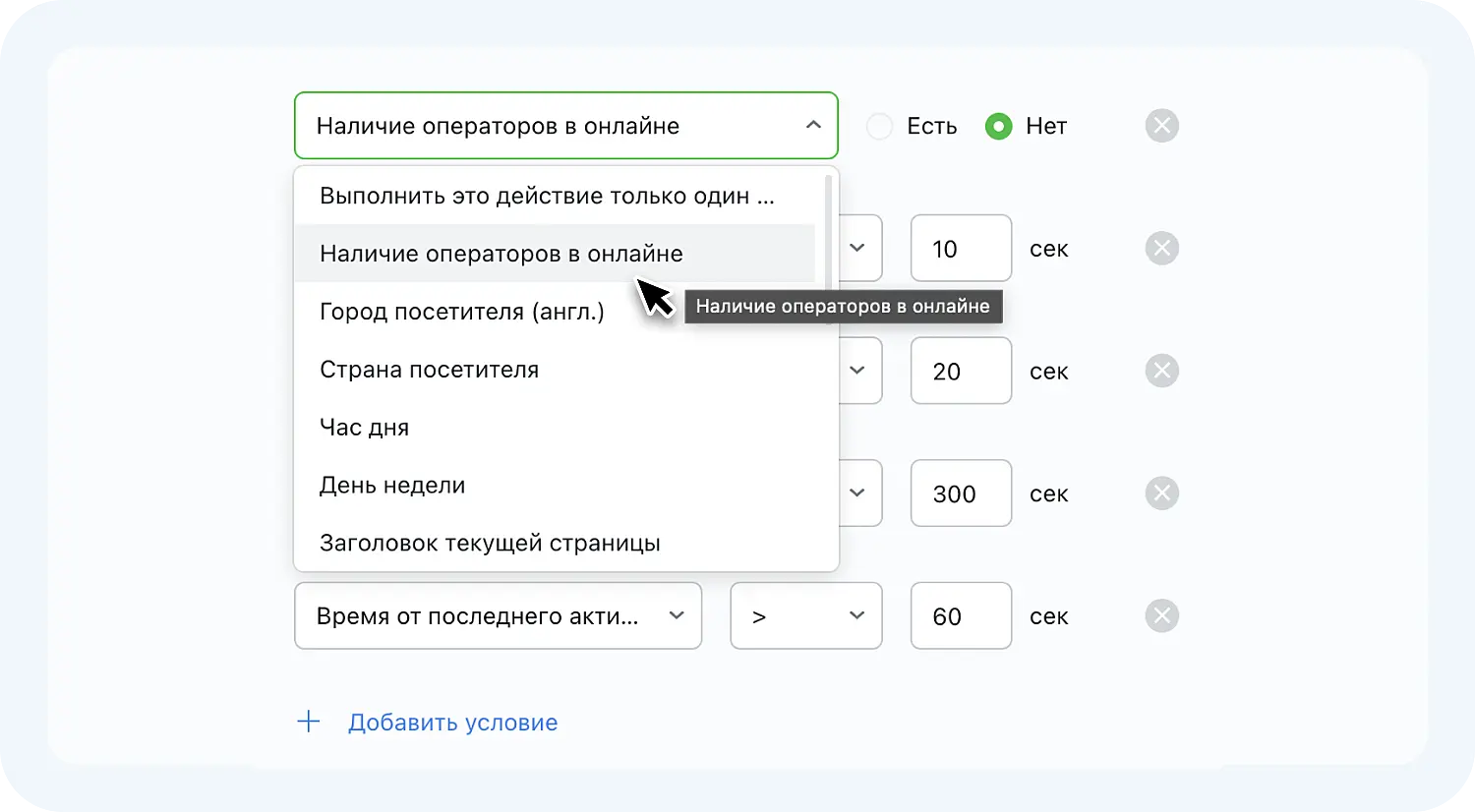Delete the condition with 300 сек value

(x=1161, y=493)
